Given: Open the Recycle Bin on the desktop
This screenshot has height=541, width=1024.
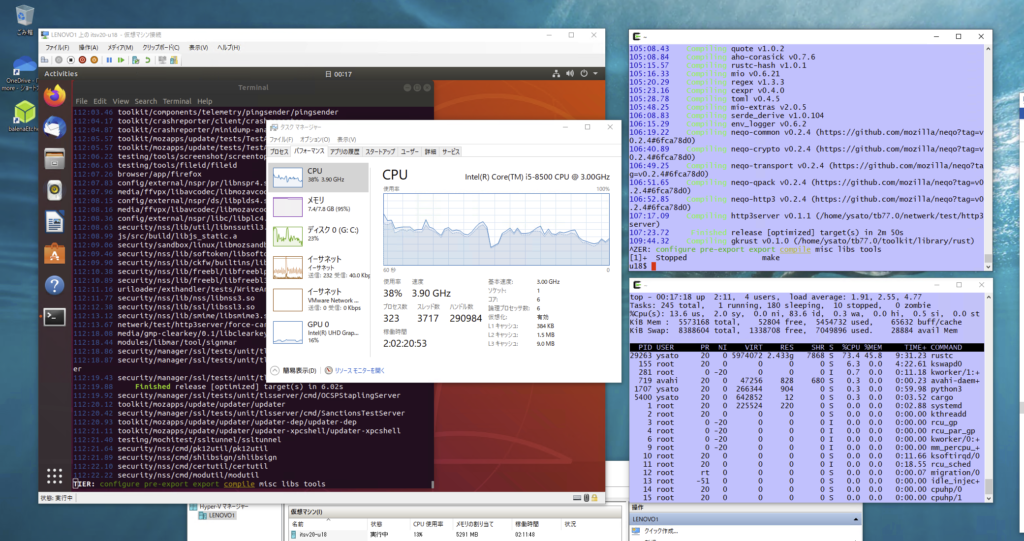Looking at the screenshot, I should [23, 15].
